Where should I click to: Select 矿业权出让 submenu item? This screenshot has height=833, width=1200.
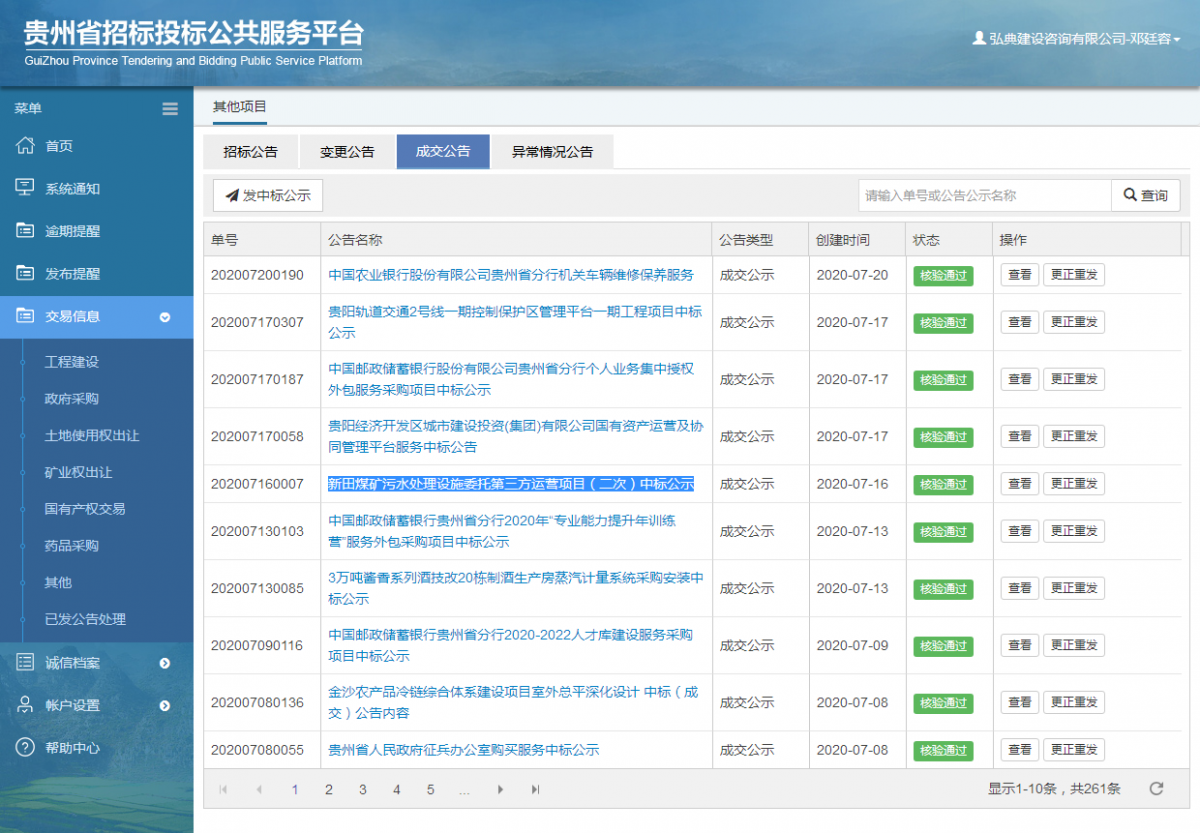(x=78, y=472)
